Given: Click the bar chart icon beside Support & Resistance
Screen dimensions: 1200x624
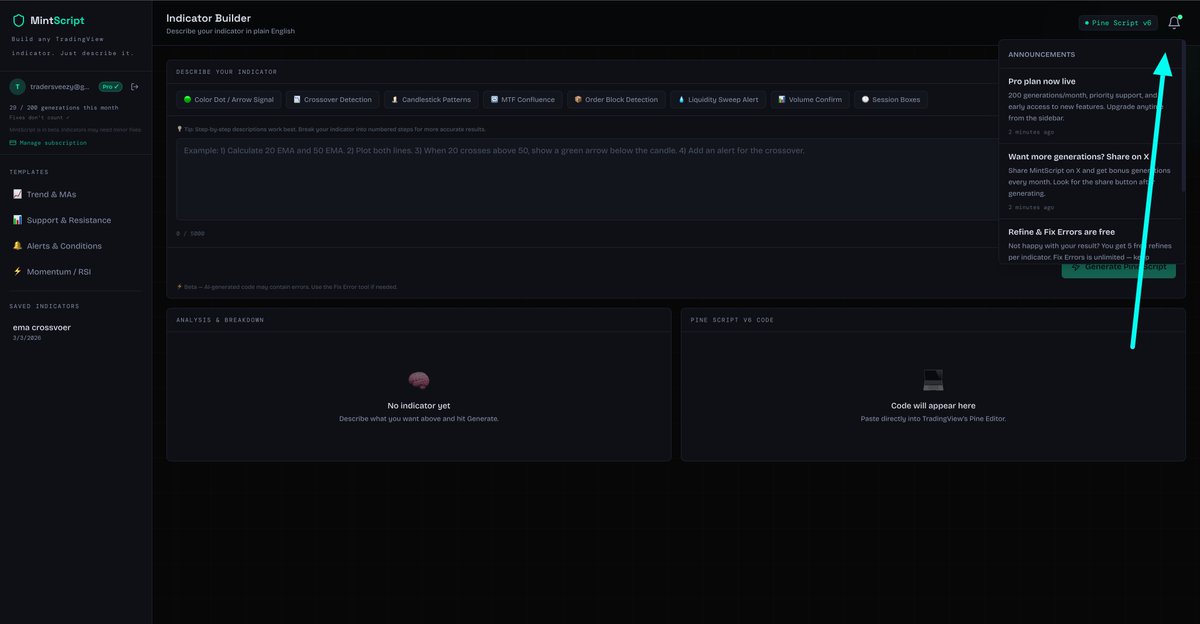Looking at the screenshot, I should click(17, 220).
